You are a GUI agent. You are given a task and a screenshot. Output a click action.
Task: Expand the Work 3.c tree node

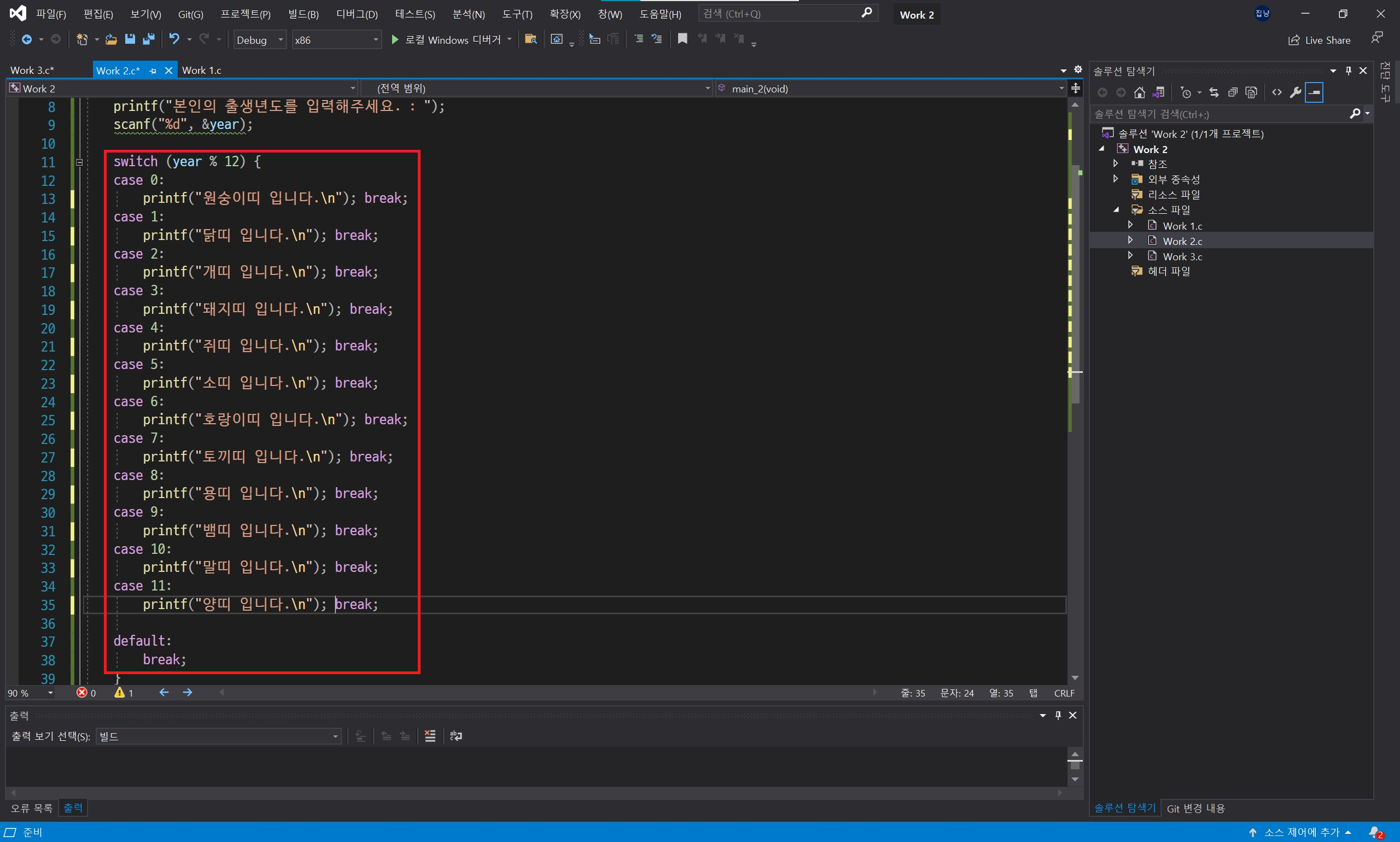1130,256
